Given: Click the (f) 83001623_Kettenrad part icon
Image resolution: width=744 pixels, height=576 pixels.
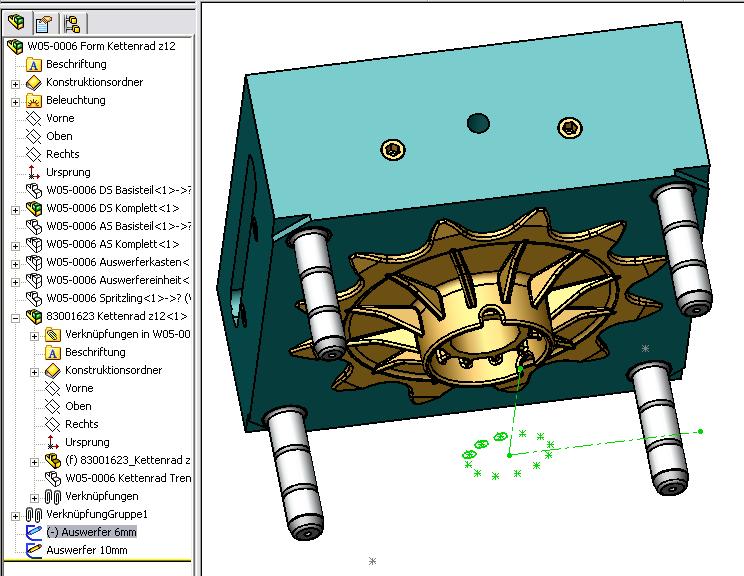Looking at the screenshot, I should [53, 460].
